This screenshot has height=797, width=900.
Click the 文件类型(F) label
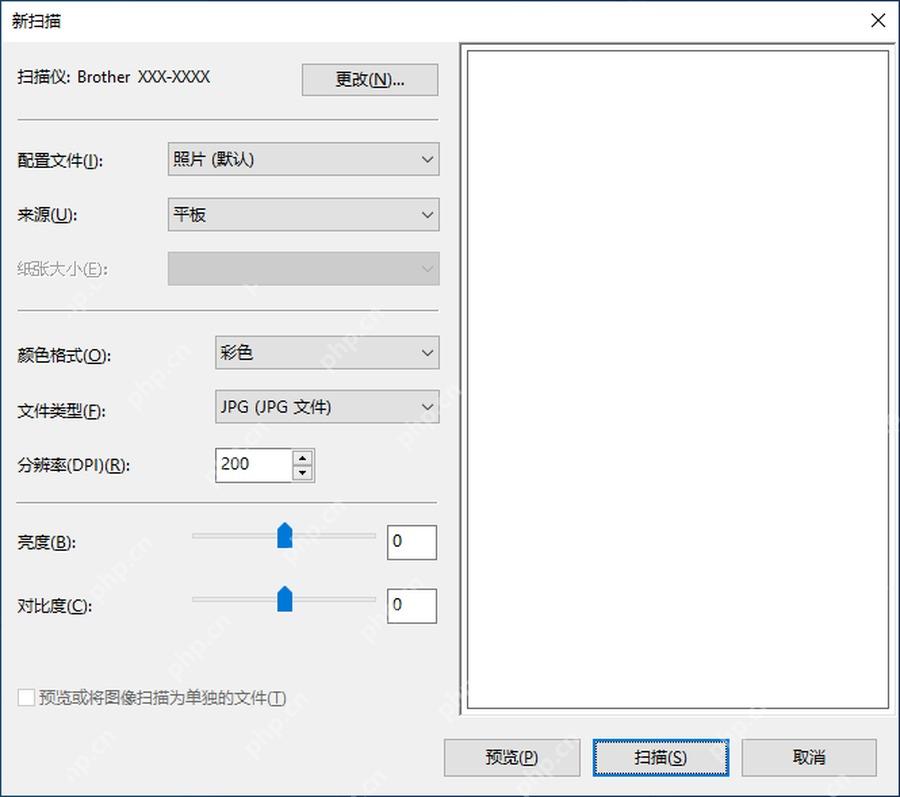pyautogui.click(x=61, y=410)
